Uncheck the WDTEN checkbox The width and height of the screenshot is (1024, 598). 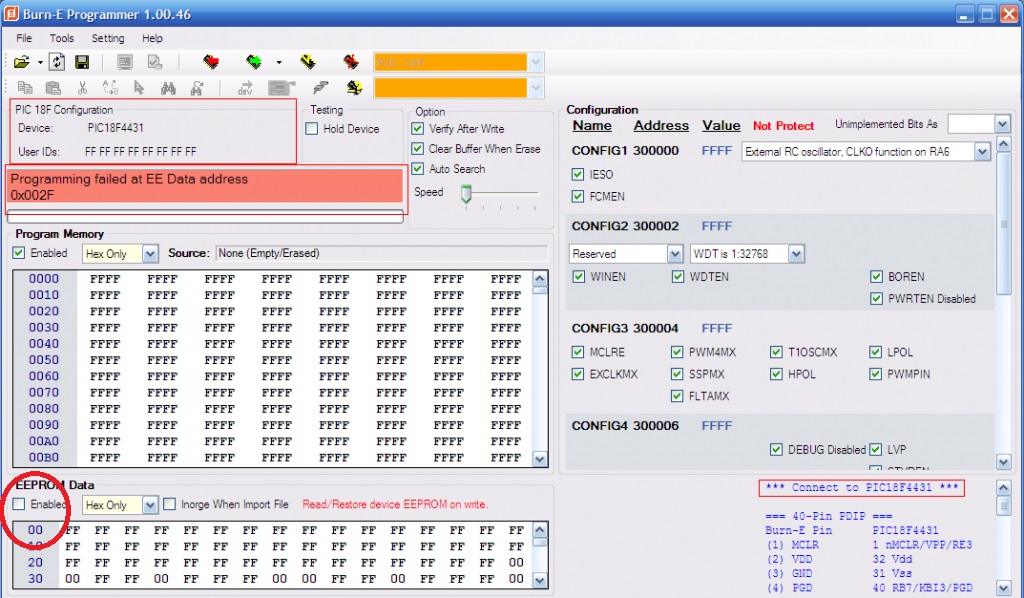click(677, 277)
